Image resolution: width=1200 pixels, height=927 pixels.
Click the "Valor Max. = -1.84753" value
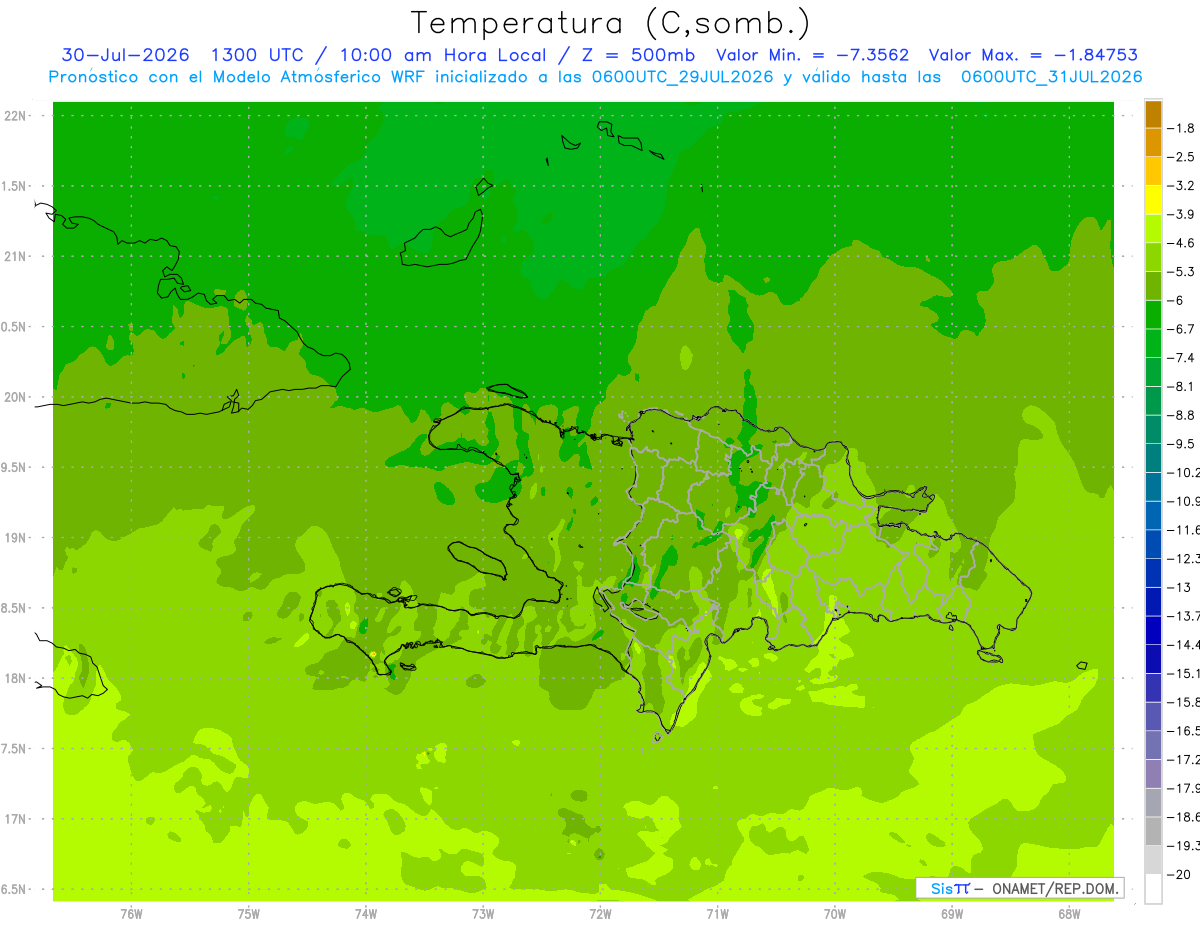[1033, 55]
